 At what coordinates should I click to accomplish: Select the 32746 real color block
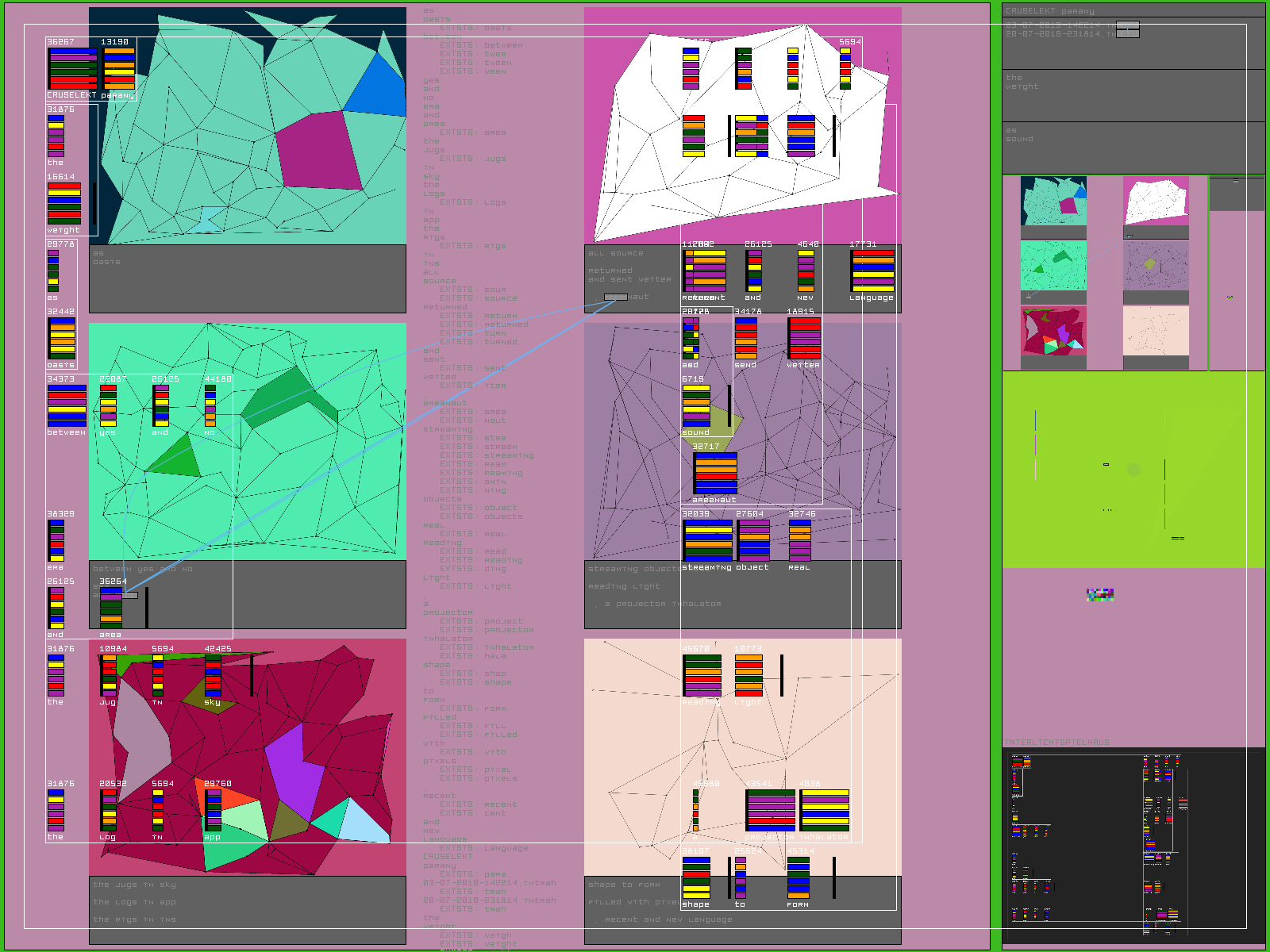[x=800, y=541]
